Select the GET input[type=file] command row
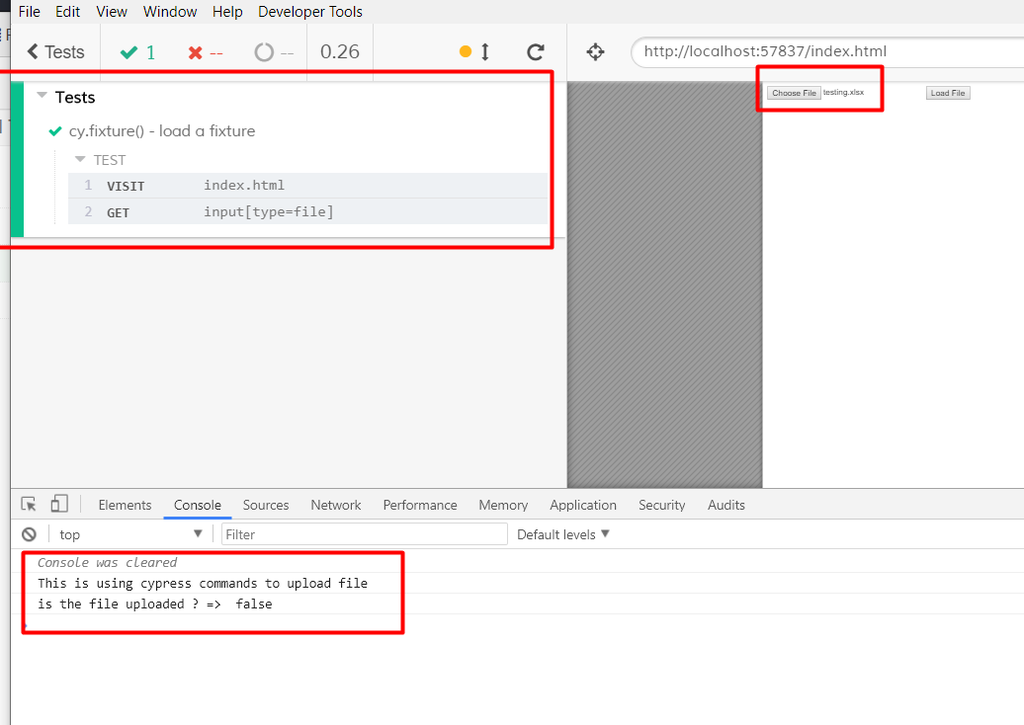Screen dimensions: 1024x725 308,212
